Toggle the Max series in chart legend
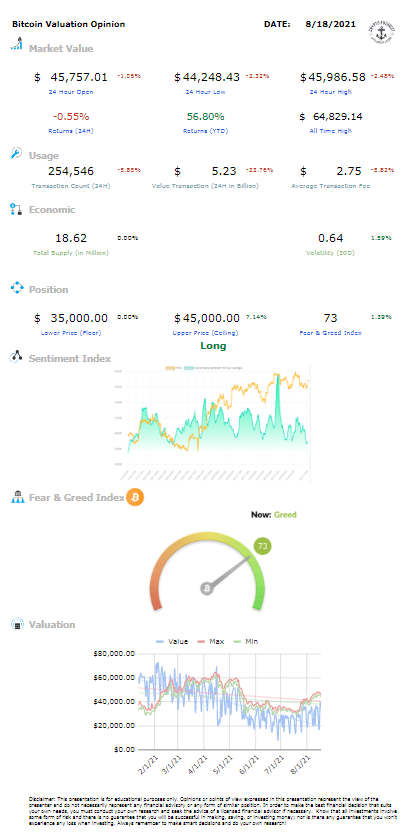The width and height of the screenshot is (415, 838). click(211, 641)
